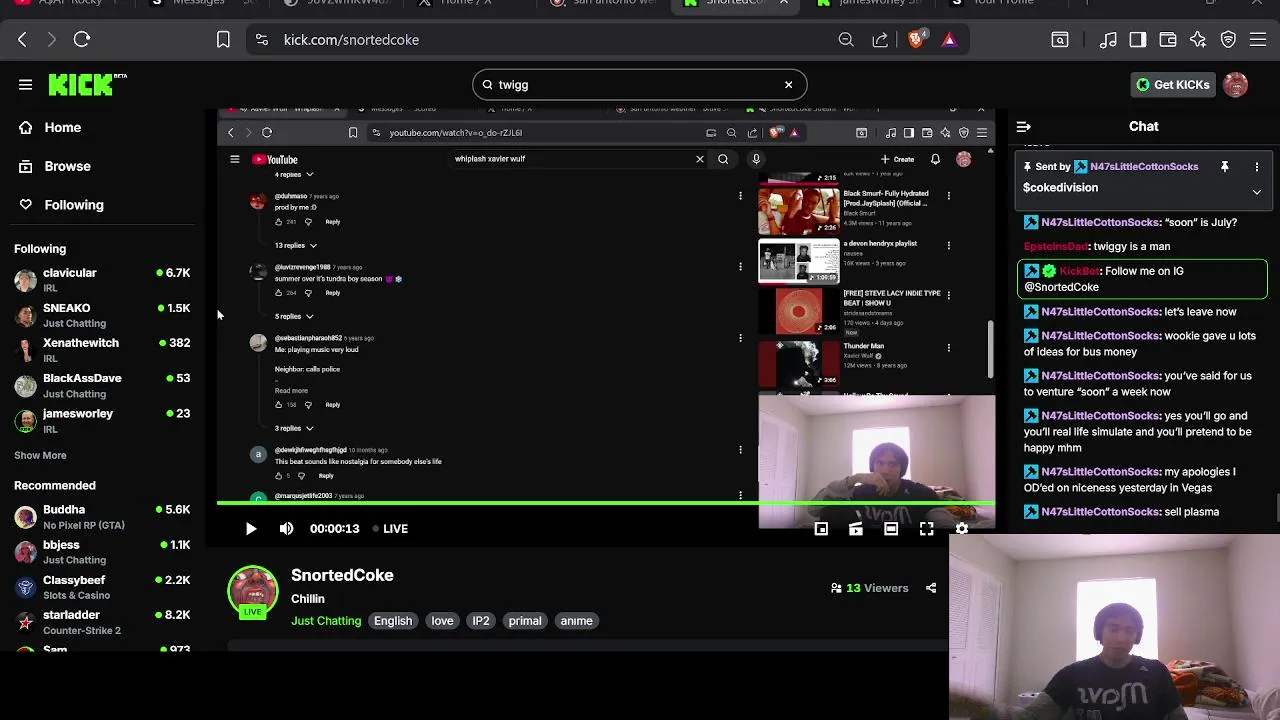Image resolution: width=1280 pixels, height=720 pixels.
Task: Collapse the chat panel
Action: tap(1023, 127)
